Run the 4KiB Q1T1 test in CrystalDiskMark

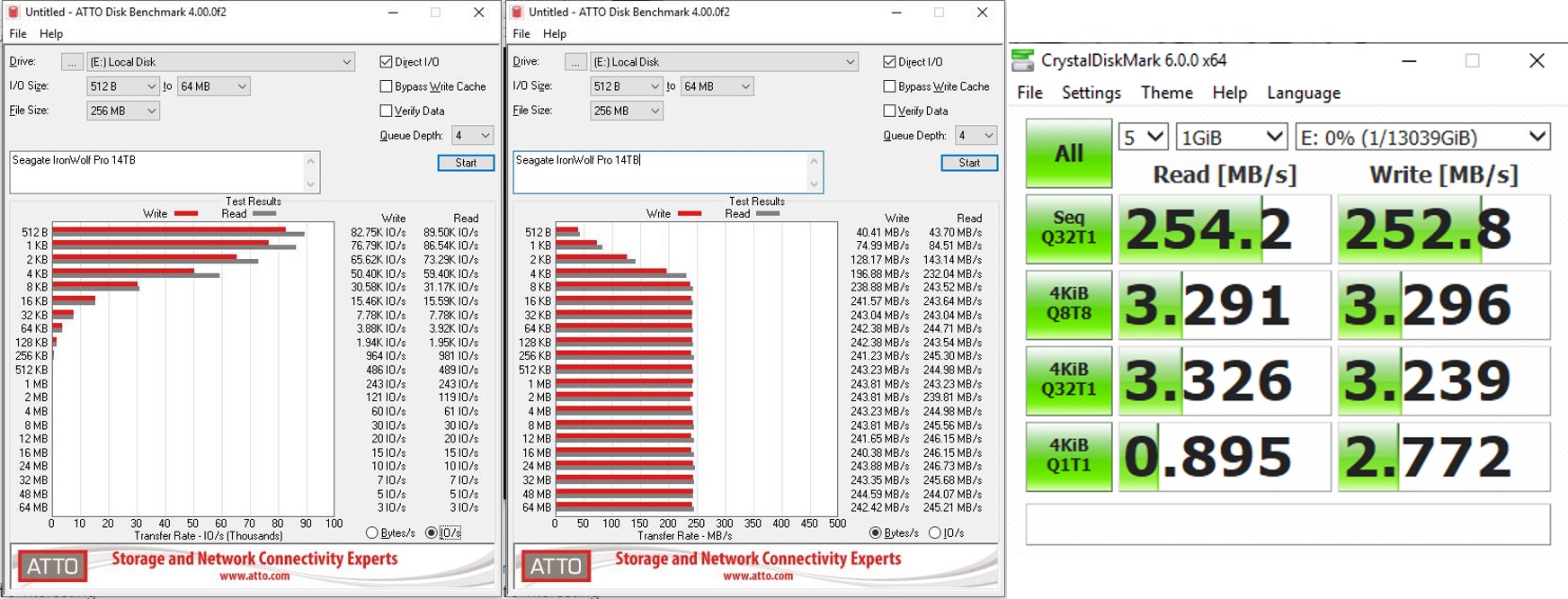(x=1069, y=456)
